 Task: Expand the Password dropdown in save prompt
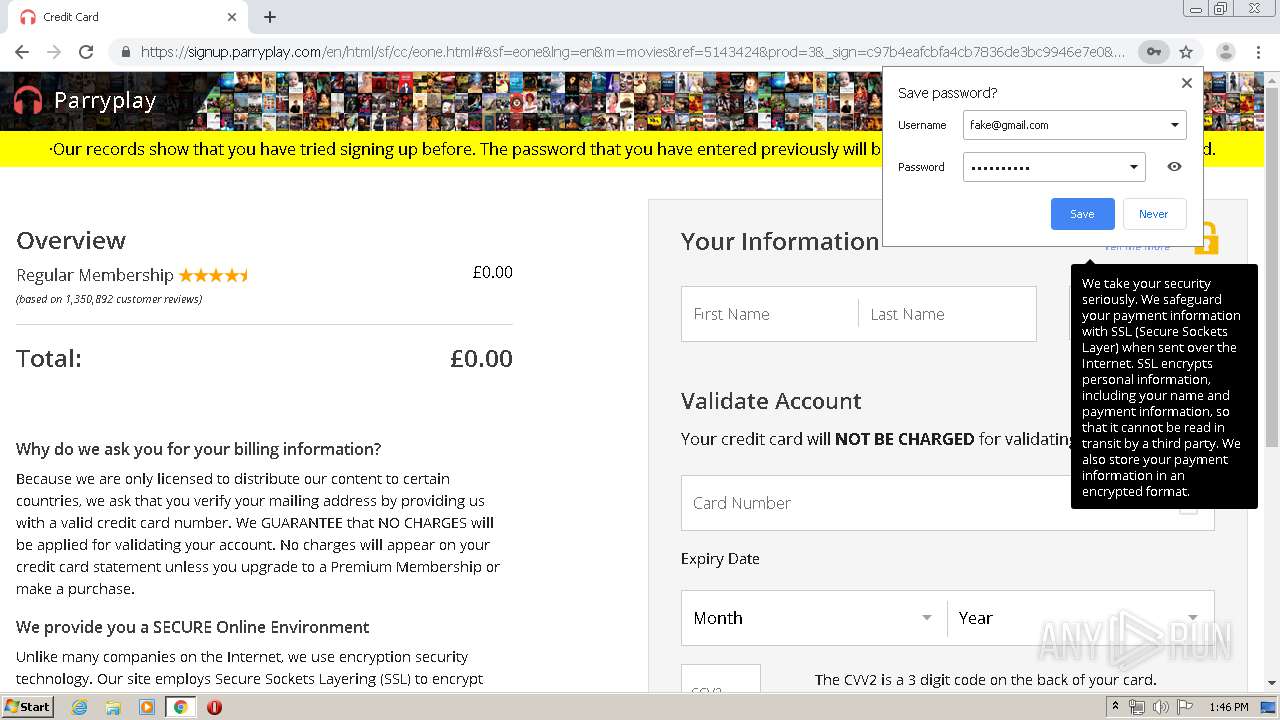pyautogui.click(x=1133, y=167)
